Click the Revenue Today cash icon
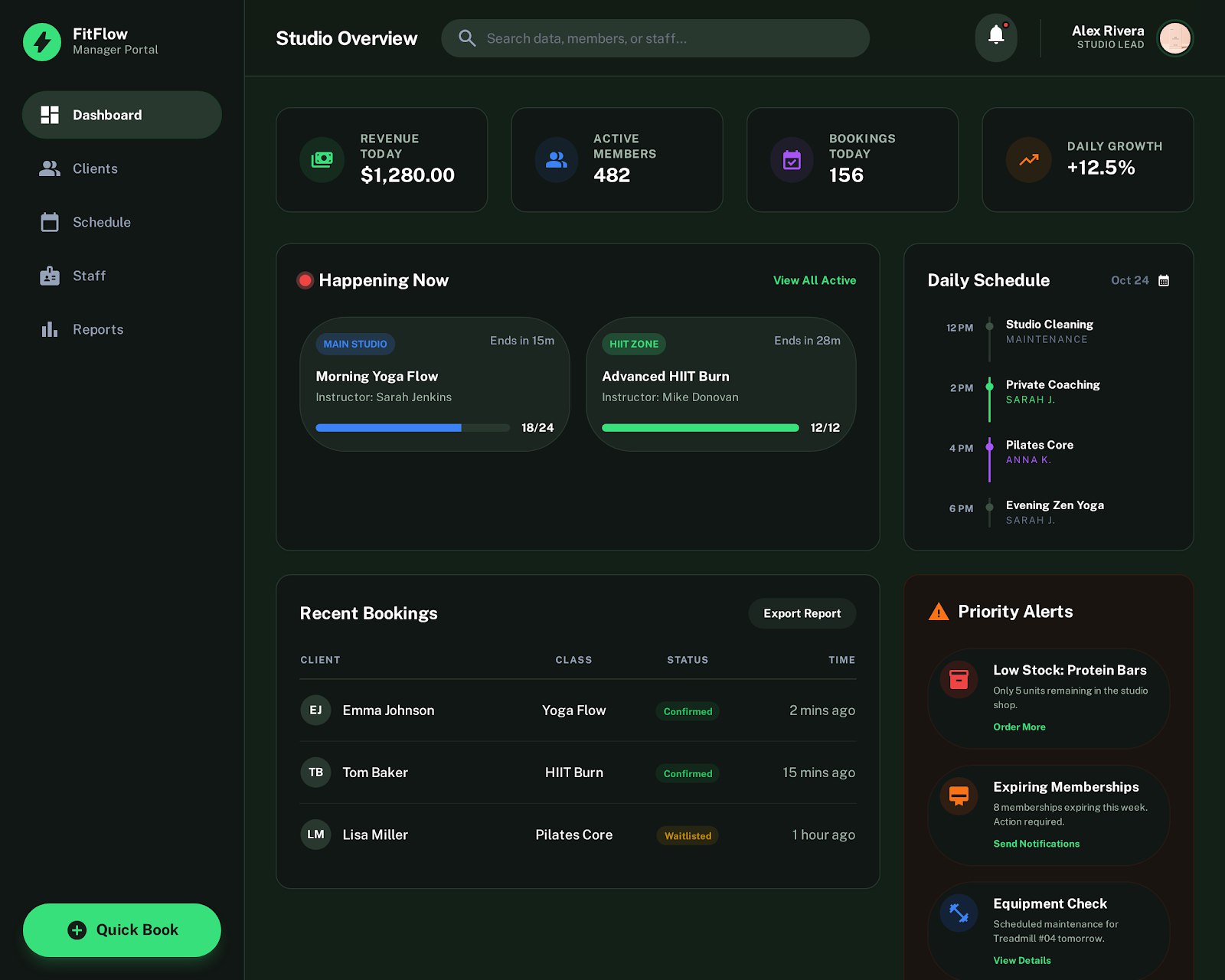The height and width of the screenshot is (980, 1225). 322,160
